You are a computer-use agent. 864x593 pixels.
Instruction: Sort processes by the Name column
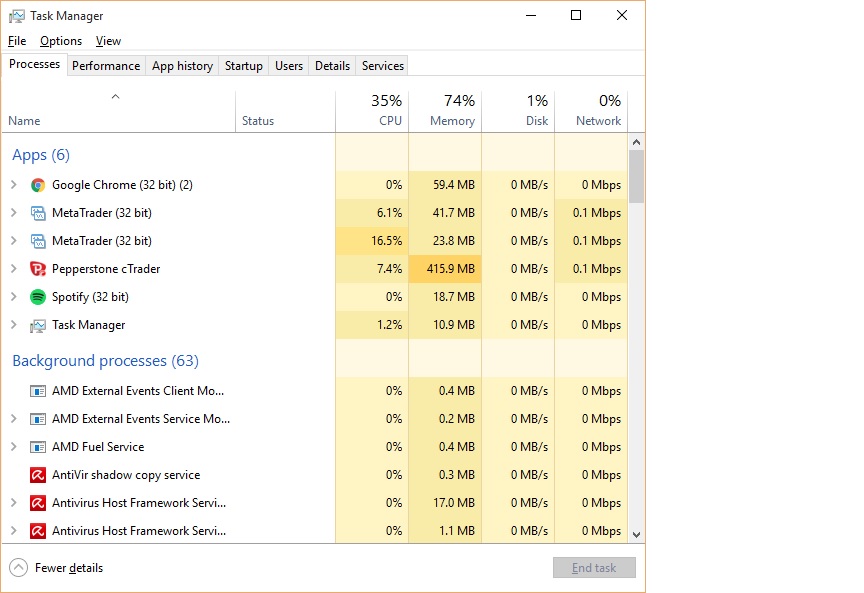[x=118, y=112]
